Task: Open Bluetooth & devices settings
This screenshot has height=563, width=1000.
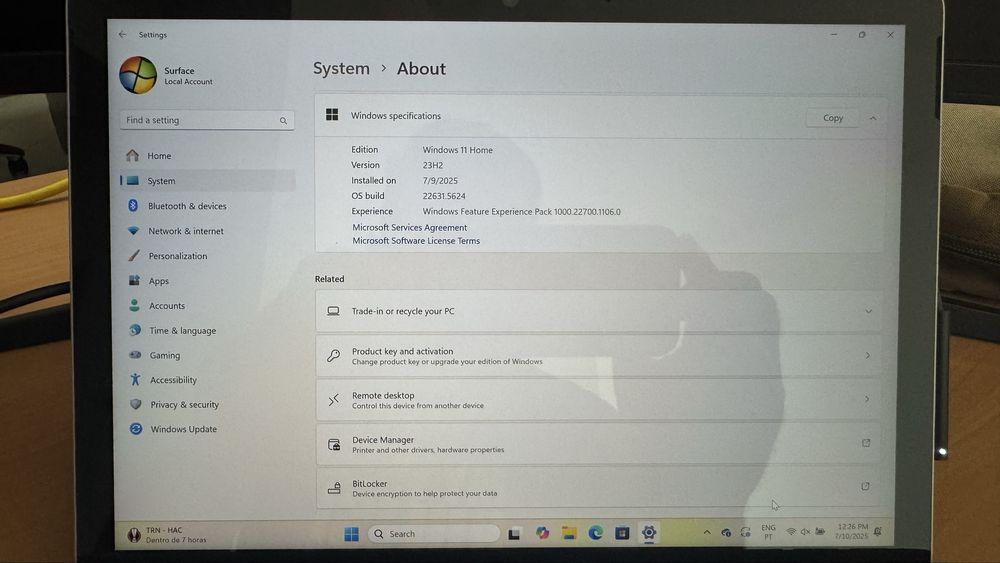Action: (x=207, y=206)
